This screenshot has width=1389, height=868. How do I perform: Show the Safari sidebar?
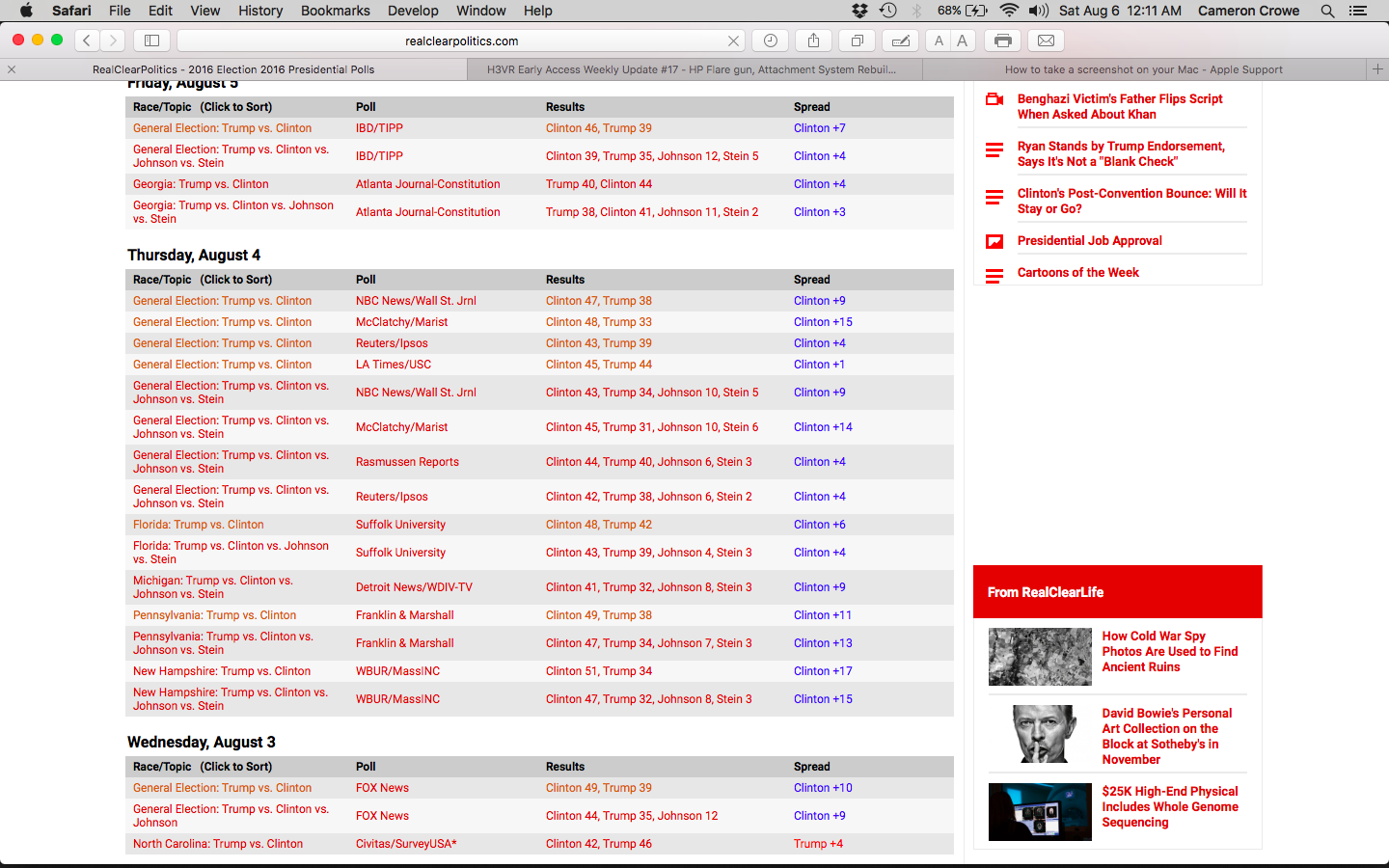point(151,41)
